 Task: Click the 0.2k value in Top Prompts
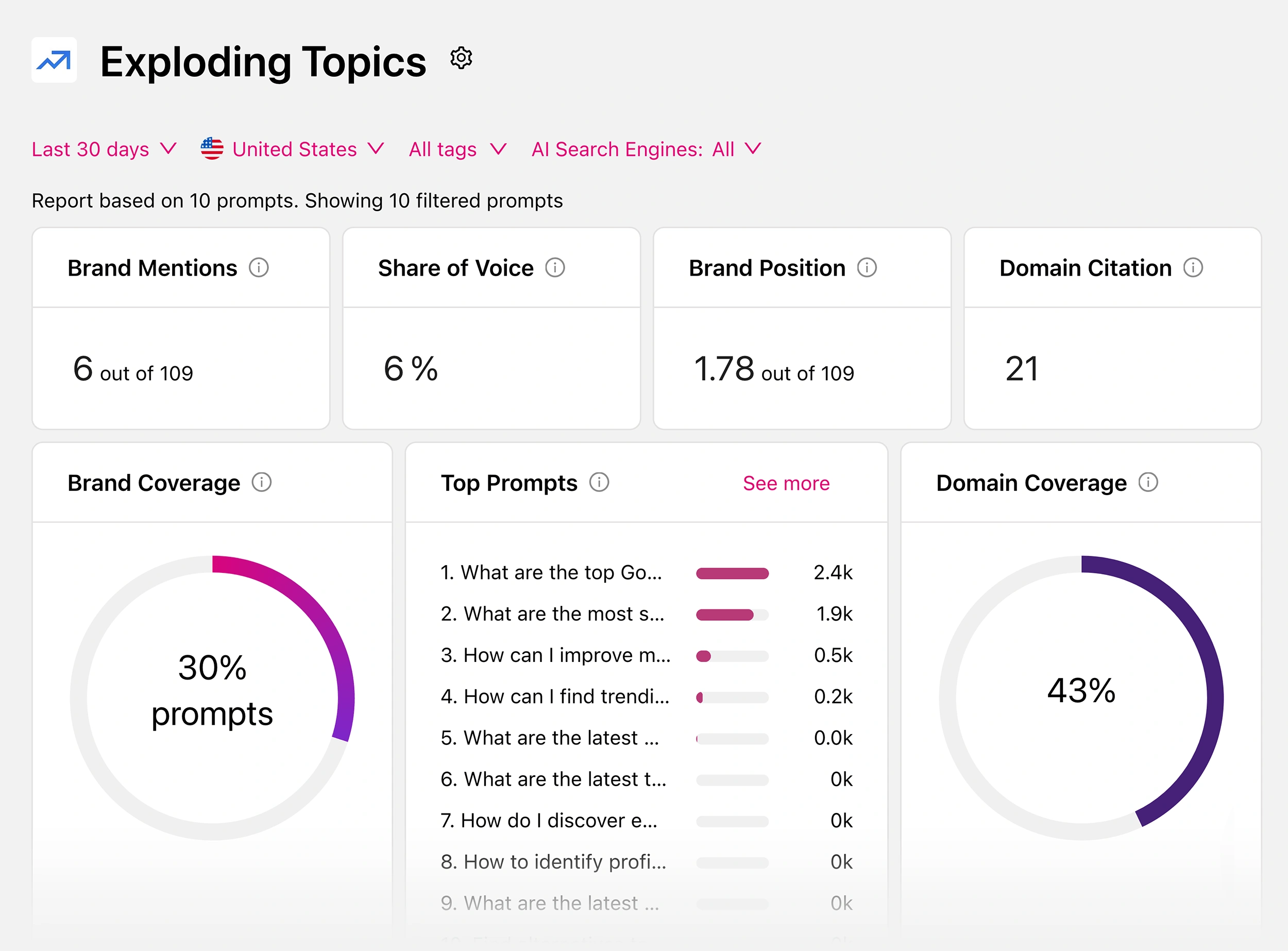click(x=833, y=697)
